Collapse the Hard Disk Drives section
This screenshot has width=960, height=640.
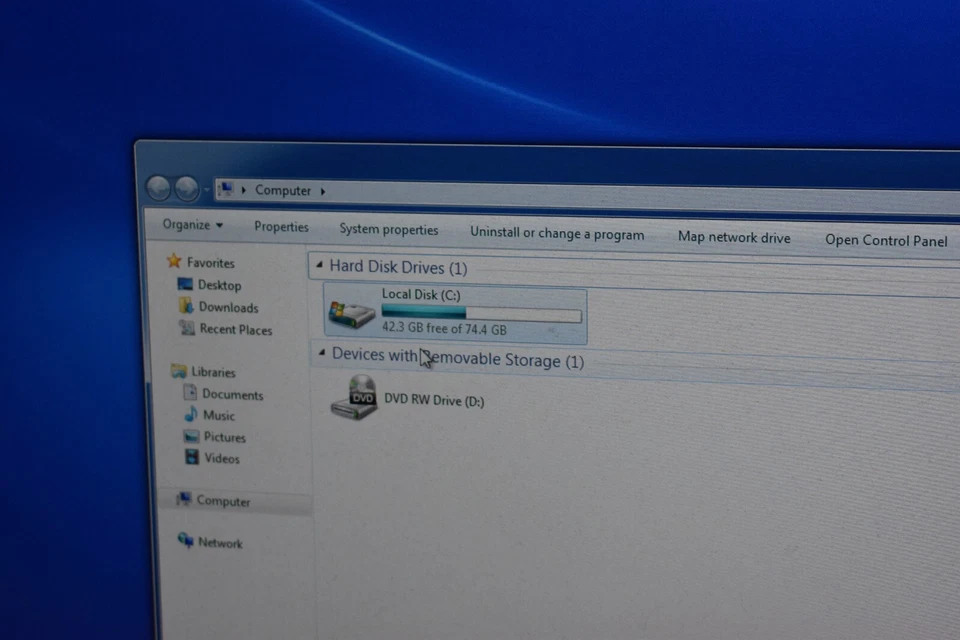(320, 265)
